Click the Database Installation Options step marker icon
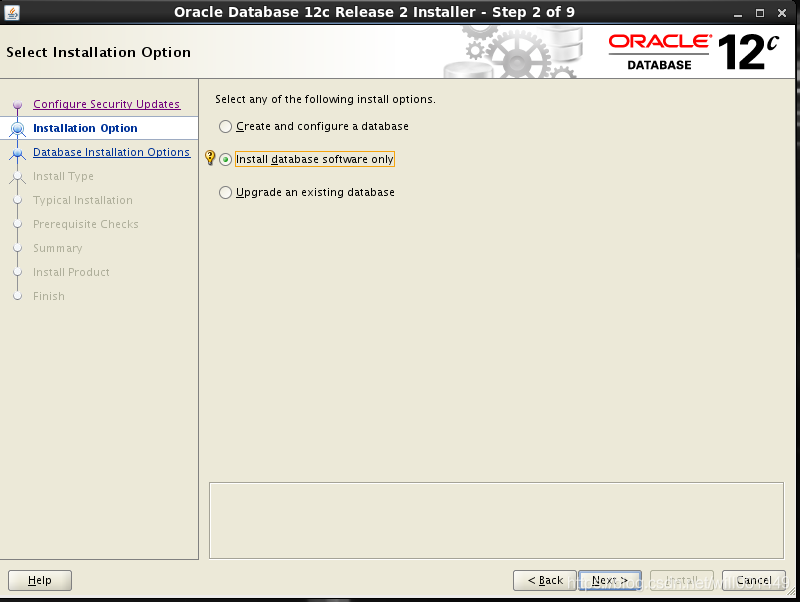The height and width of the screenshot is (602, 800). 17,153
